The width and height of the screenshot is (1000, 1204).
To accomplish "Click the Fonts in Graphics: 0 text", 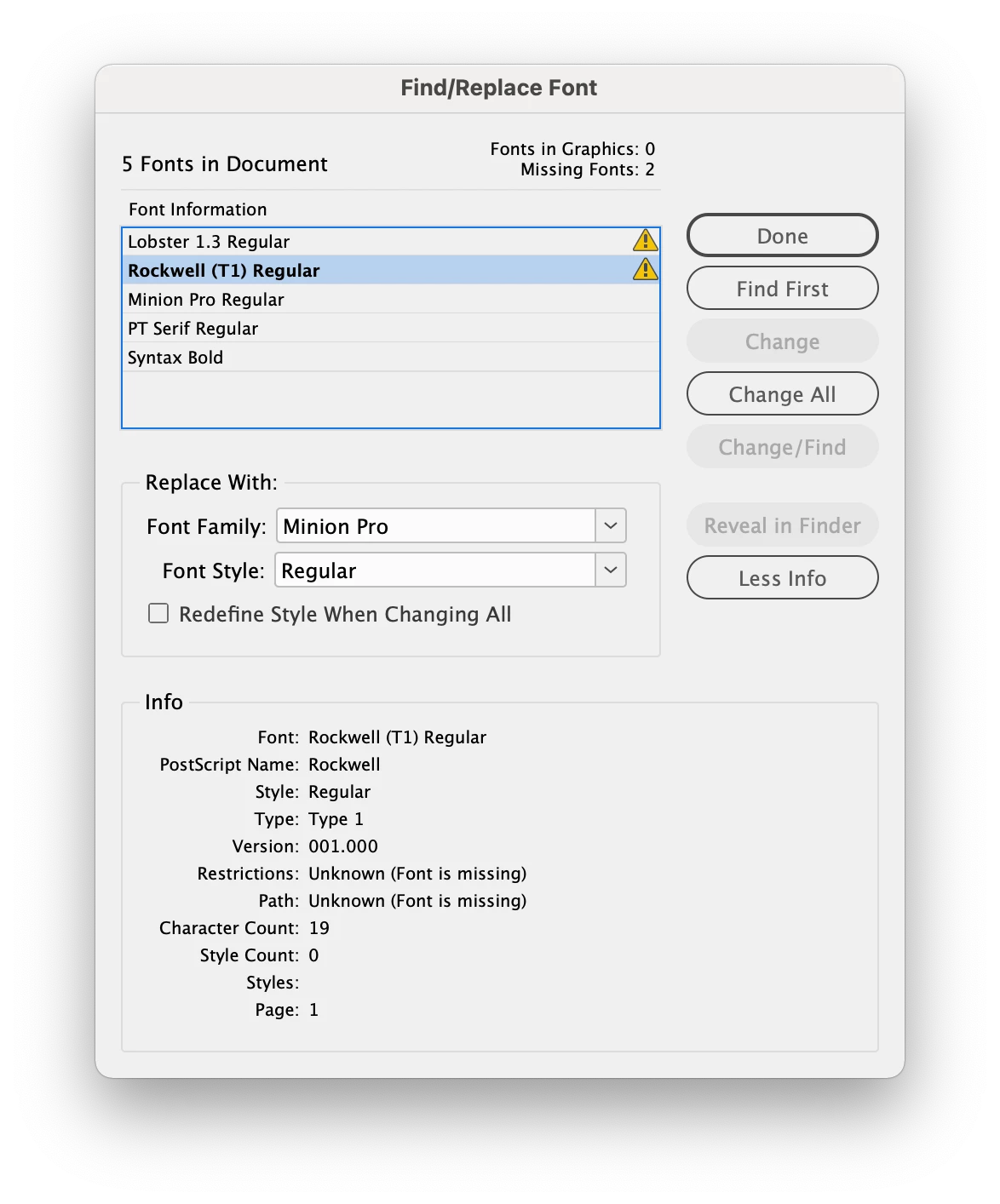I will click(x=572, y=148).
